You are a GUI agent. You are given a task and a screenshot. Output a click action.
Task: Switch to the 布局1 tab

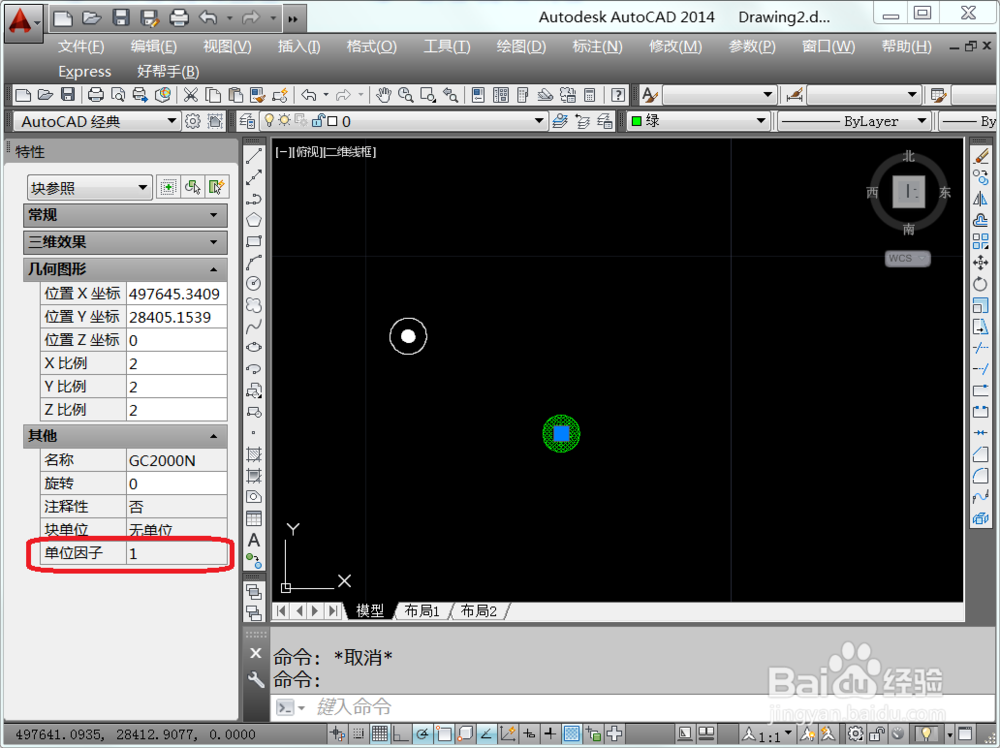(422, 611)
